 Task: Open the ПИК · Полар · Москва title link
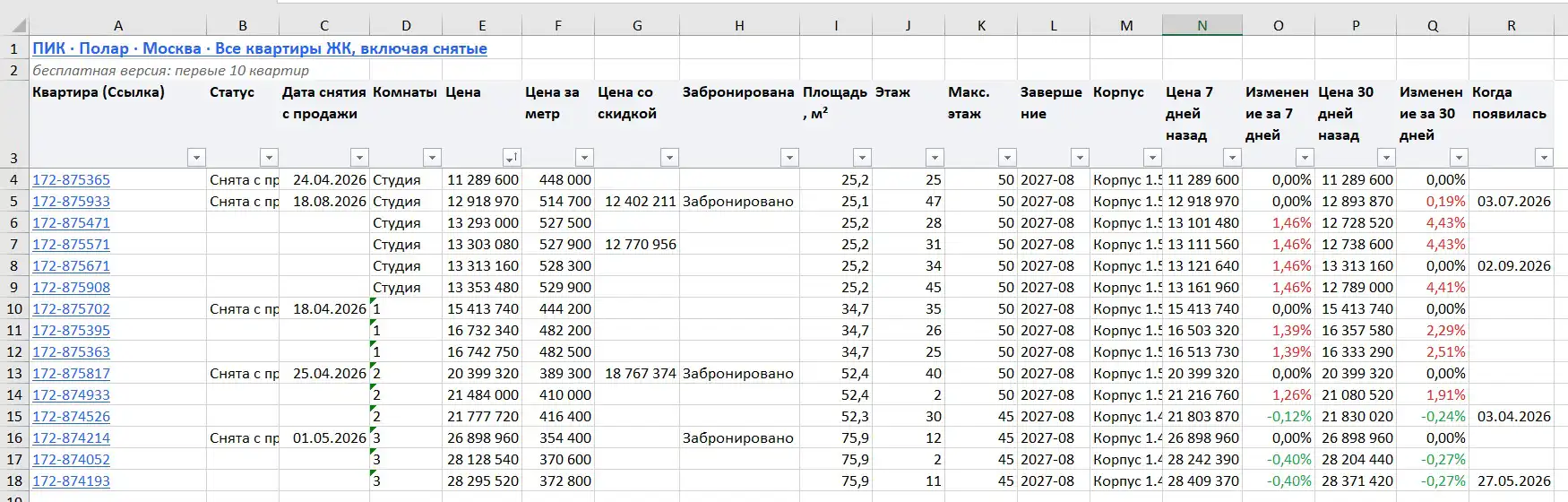[x=260, y=48]
